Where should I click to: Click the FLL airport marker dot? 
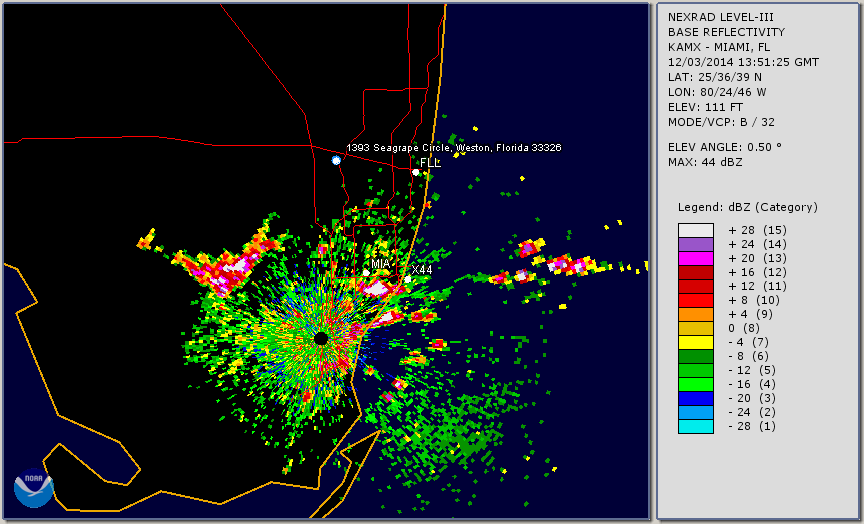(415, 172)
